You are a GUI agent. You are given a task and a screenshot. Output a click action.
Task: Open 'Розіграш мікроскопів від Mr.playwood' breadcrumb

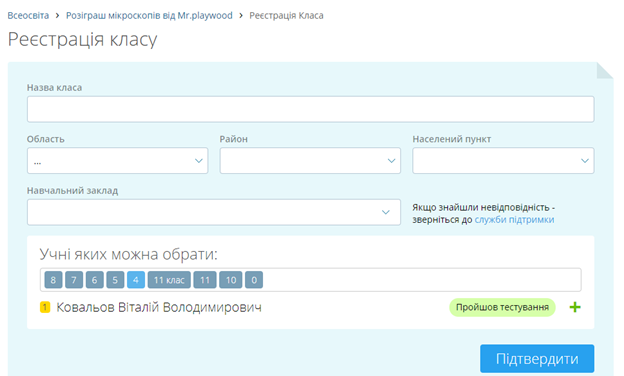click(x=149, y=16)
